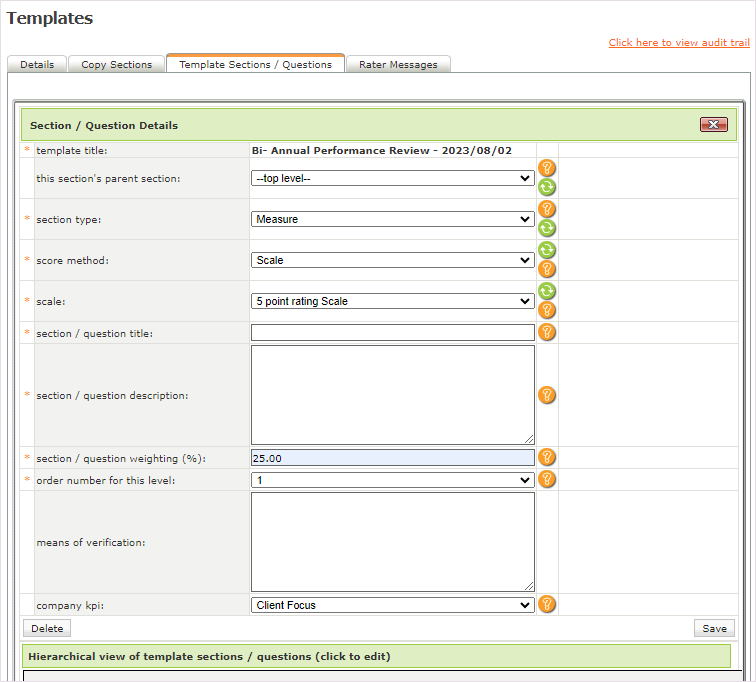
Task: Click green refresh icon for parent section
Action: point(547,187)
